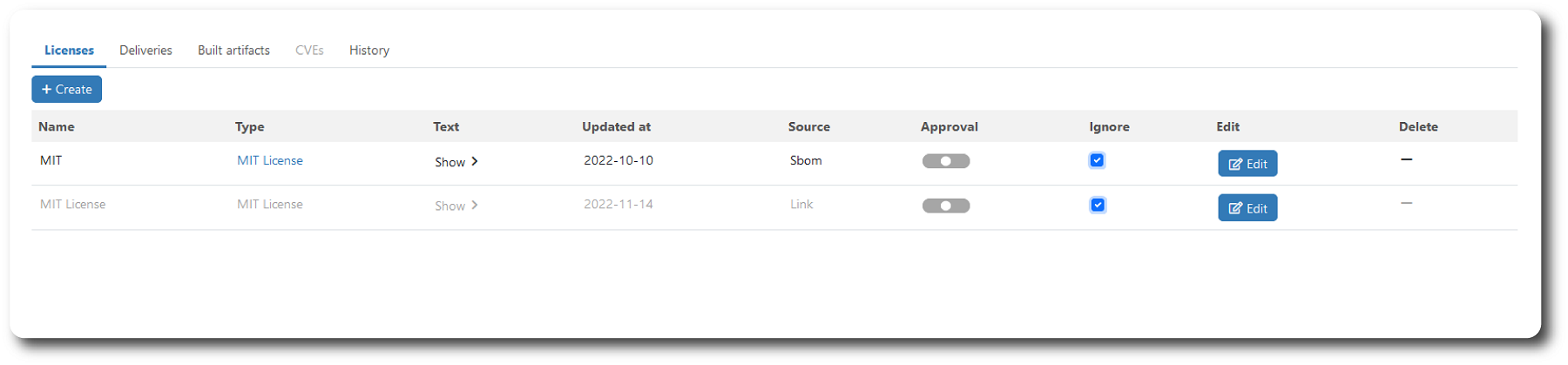Open MIT License type link in first row
Viewport: 1568px width, 365px height.
tap(270, 160)
